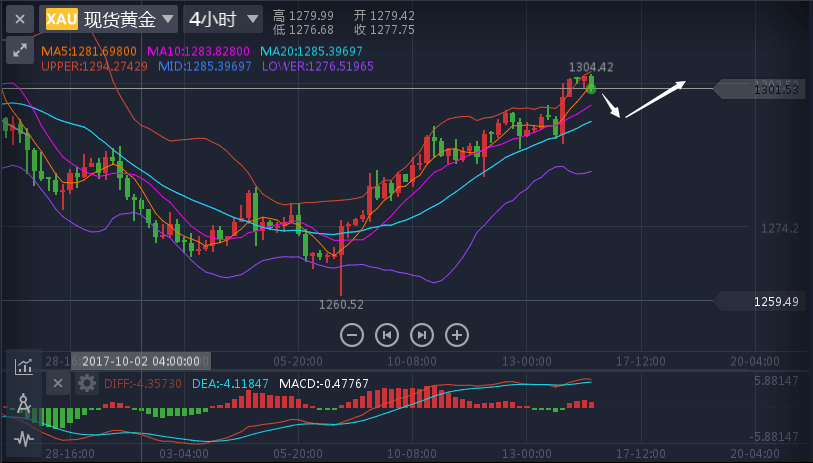The height and width of the screenshot is (463, 813).
Task: Jump to the latest candle (skip forward)
Action: pyautogui.click(x=421, y=334)
